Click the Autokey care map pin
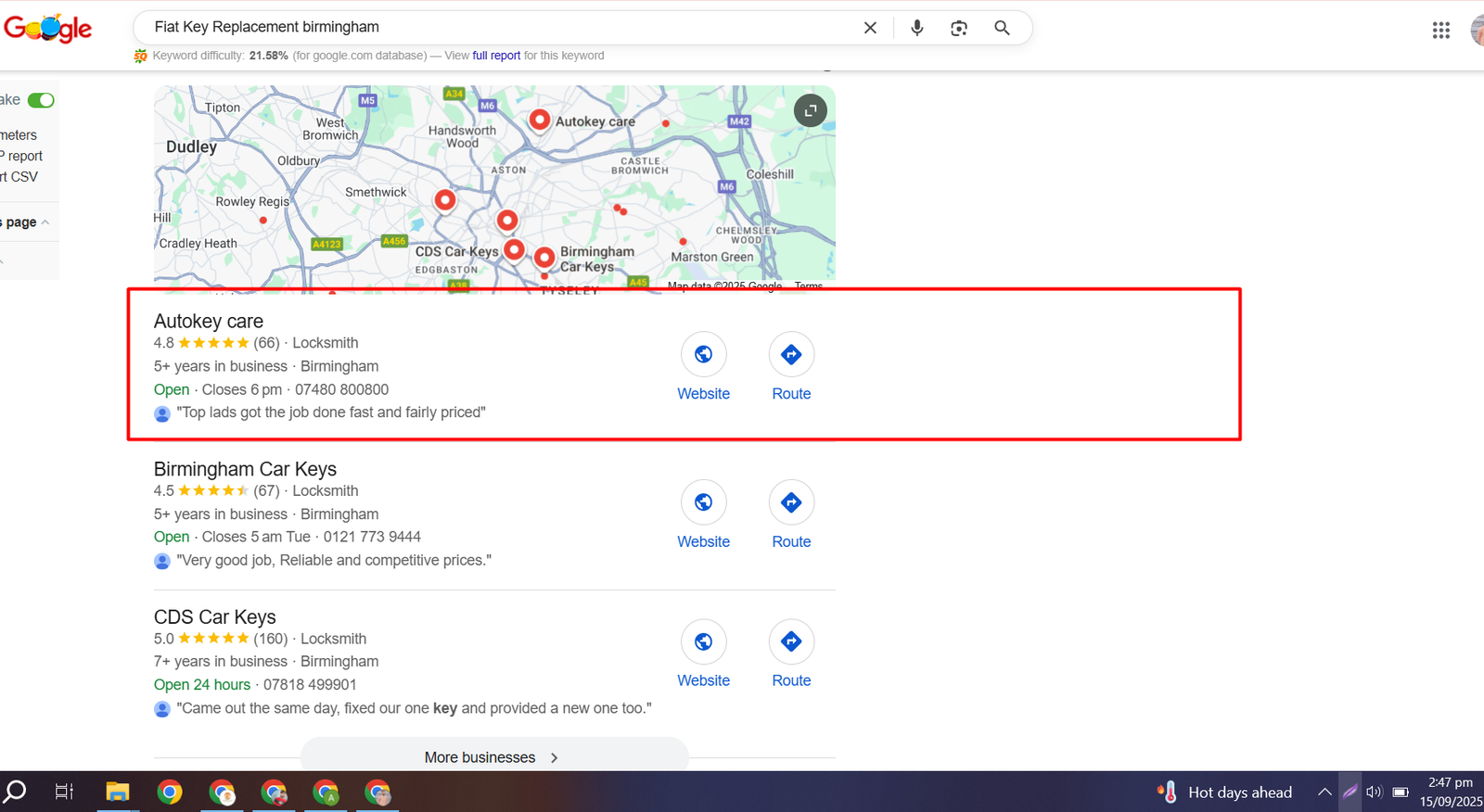The width and height of the screenshot is (1484, 812). point(539,119)
